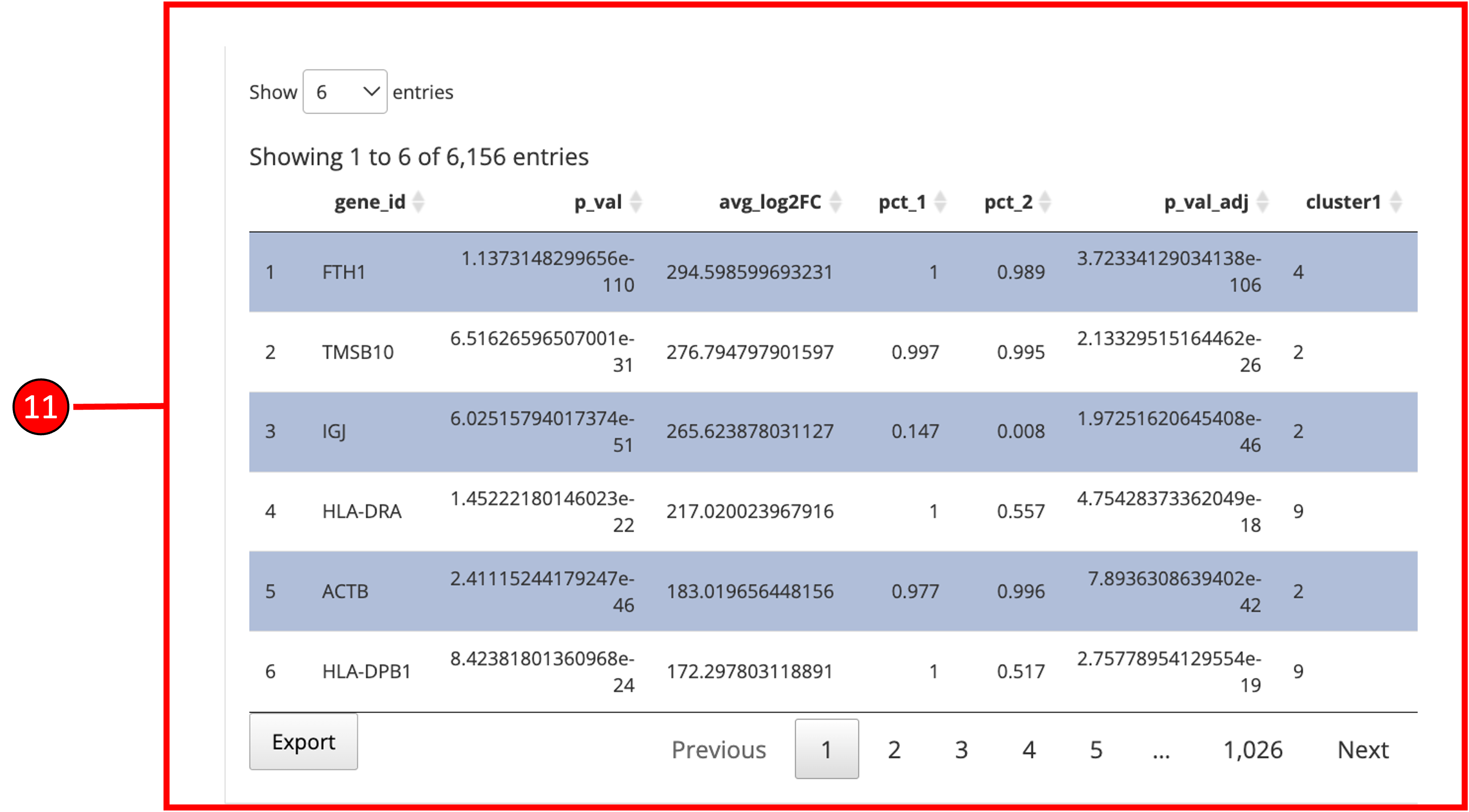Sort by pct_2 column arrows
The image size is (1469, 812).
[x=1045, y=202]
